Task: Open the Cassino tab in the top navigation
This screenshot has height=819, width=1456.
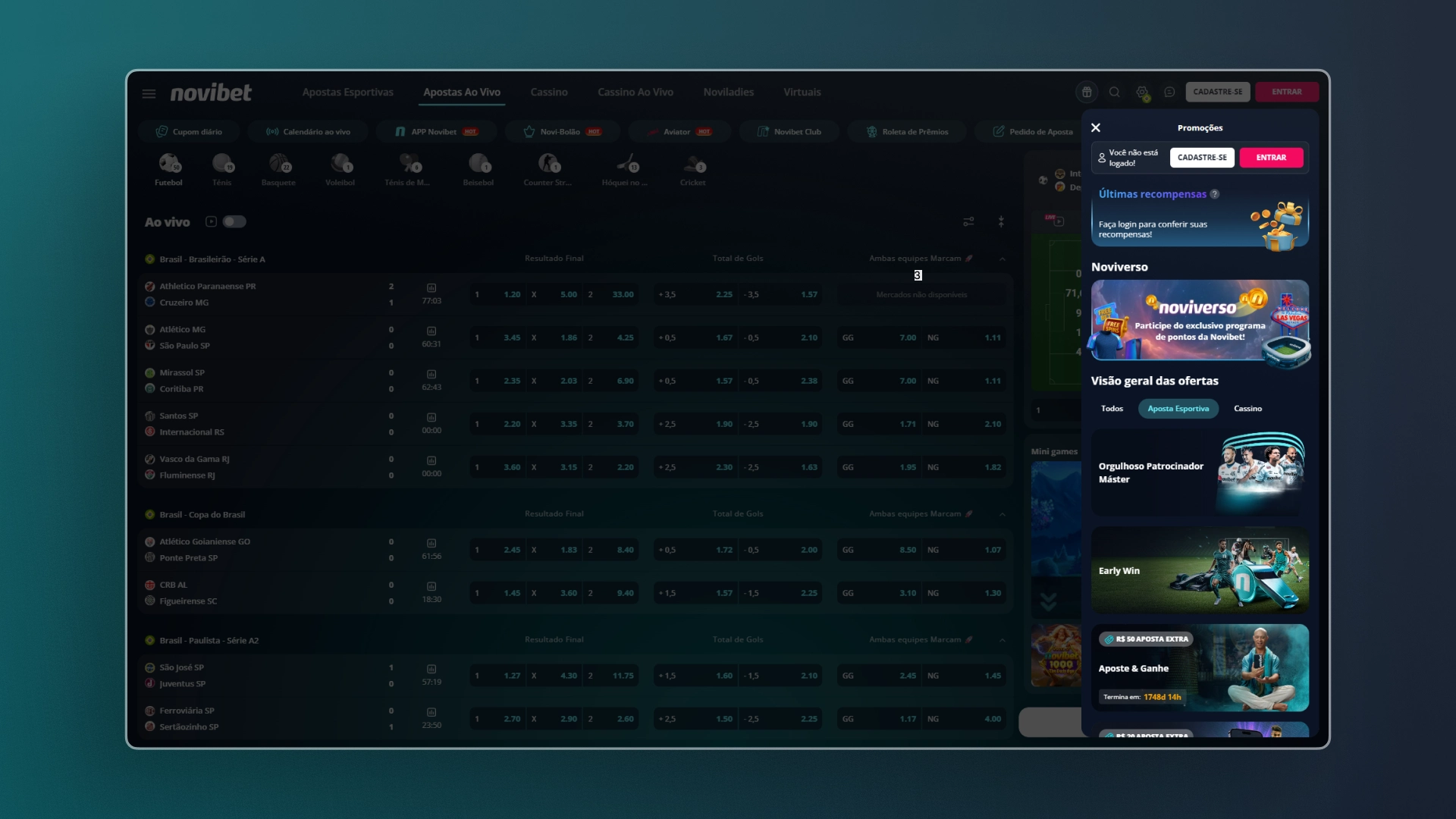Action: pos(549,93)
